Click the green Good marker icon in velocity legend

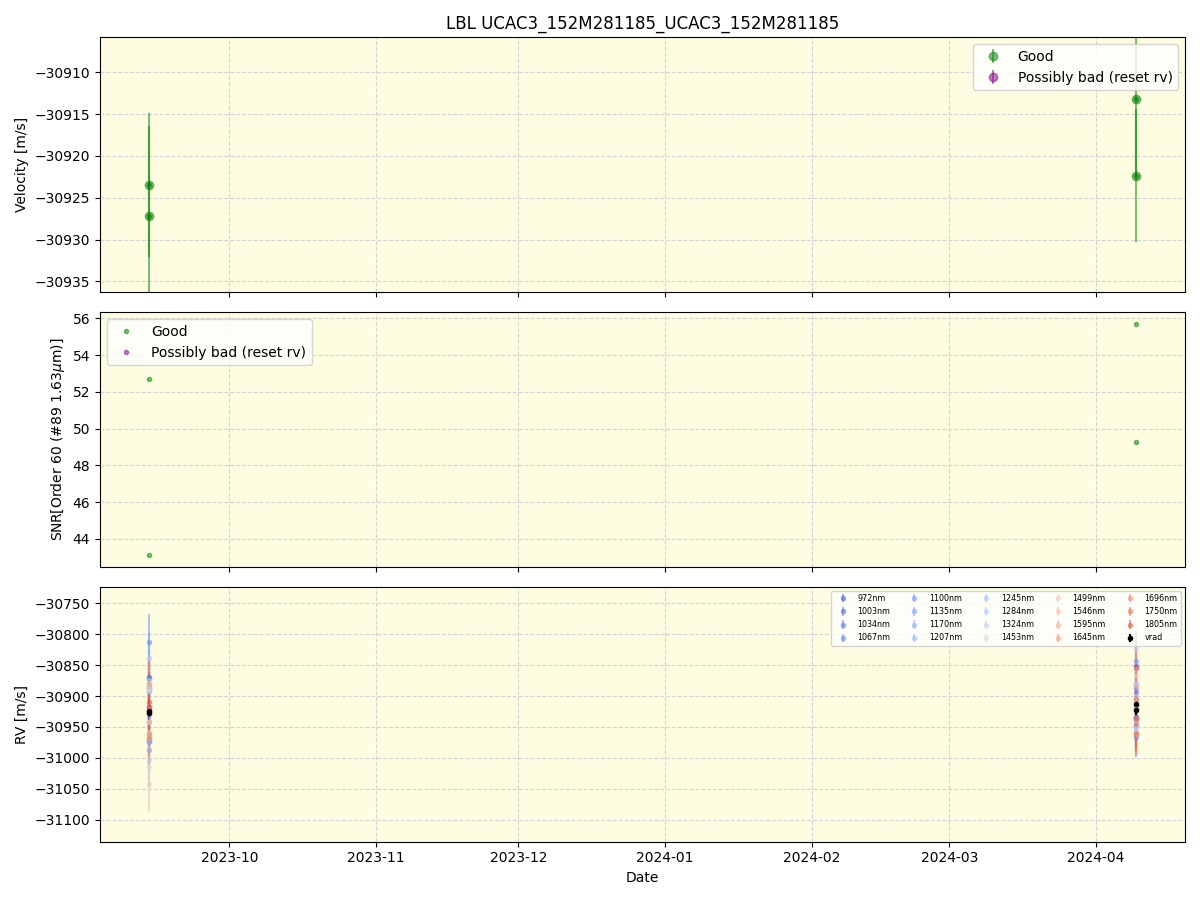(993, 57)
